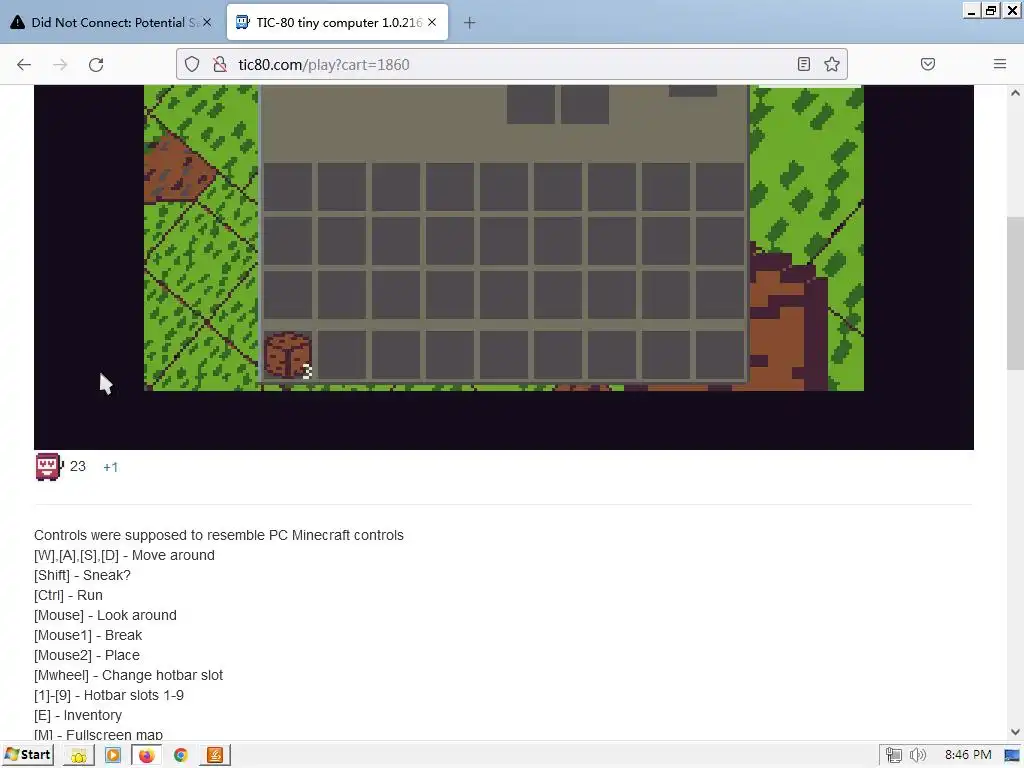Toggle reader view icon in address bar

[804, 64]
